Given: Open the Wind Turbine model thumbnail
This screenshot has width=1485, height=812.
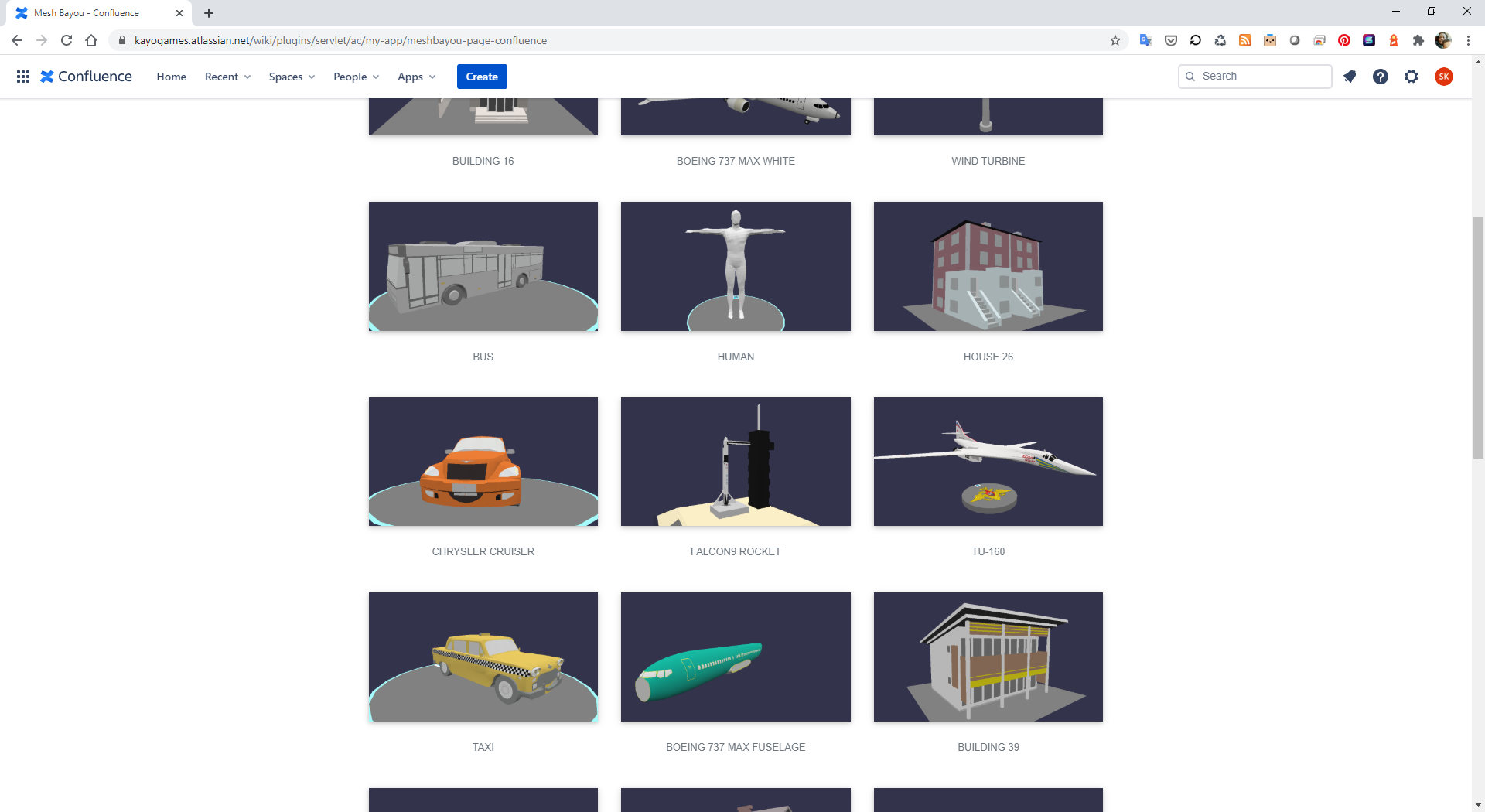Looking at the screenshot, I should pyautogui.click(x=988, y=117).
